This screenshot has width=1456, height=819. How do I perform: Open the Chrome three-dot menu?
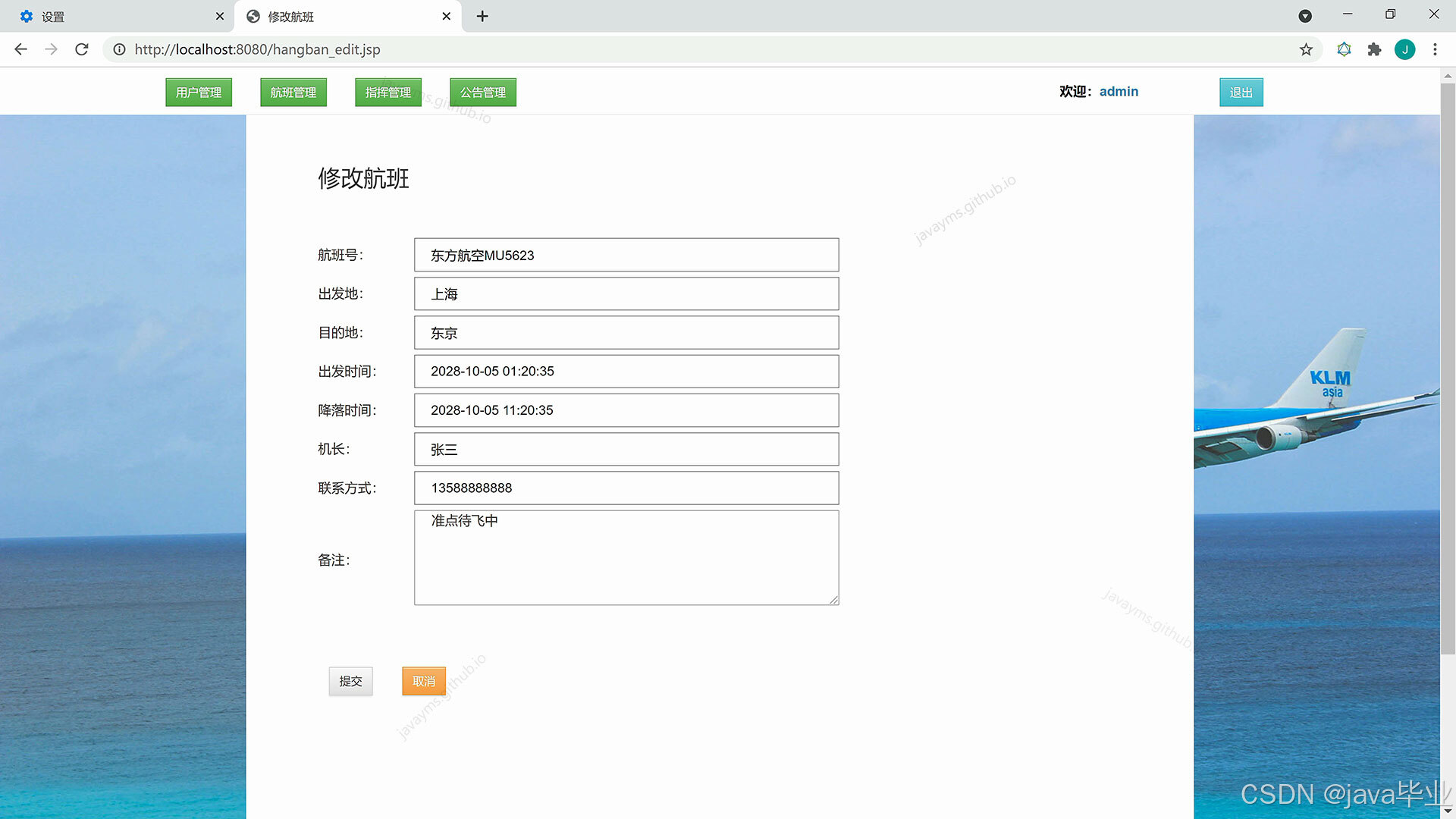pos(1435,49)
